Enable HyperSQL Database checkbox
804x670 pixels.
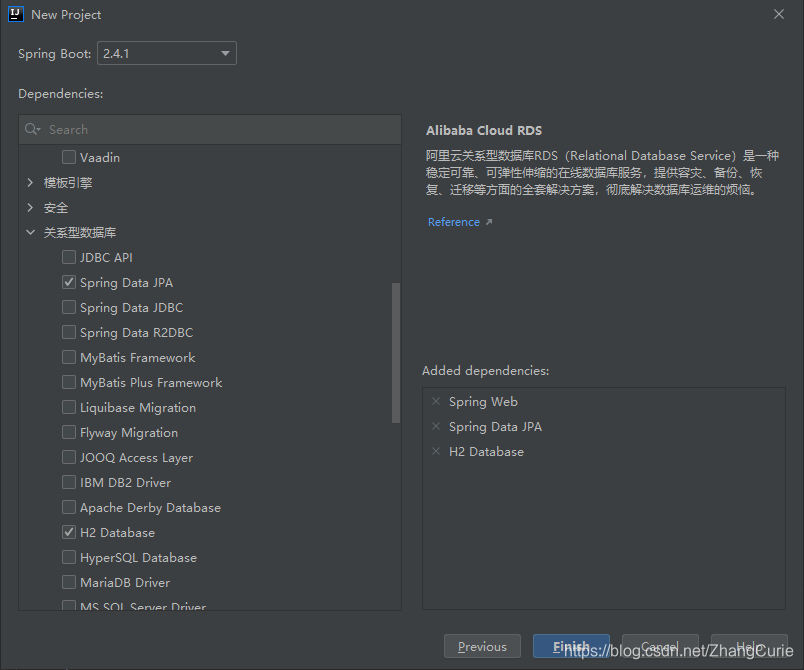(x=69, y=557)
